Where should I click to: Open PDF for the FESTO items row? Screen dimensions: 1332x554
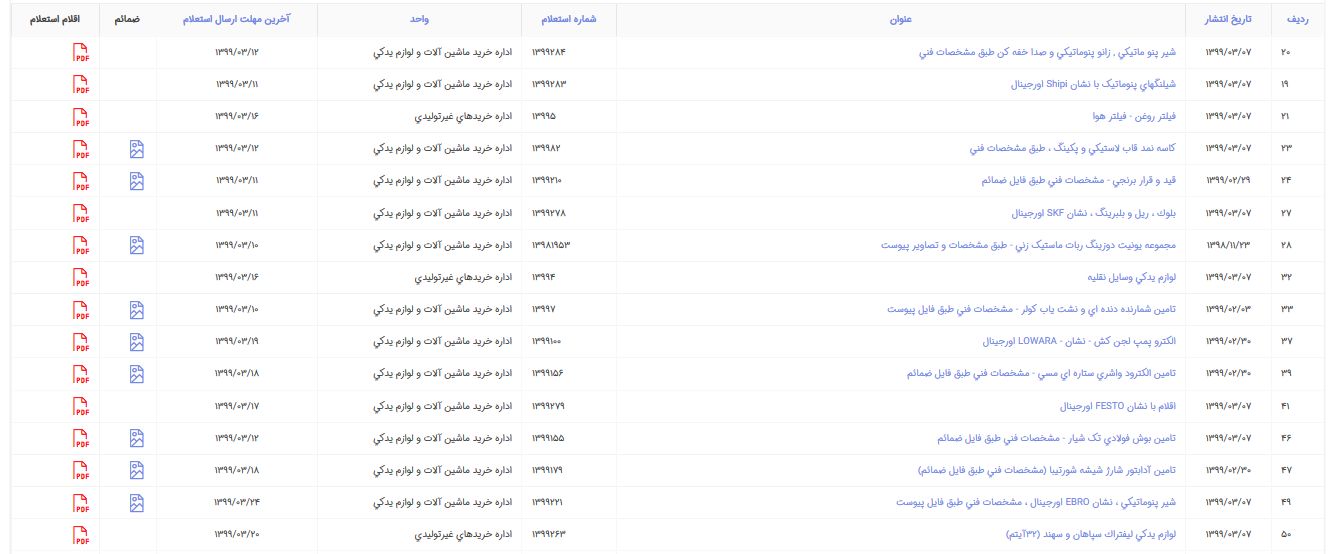click(81, 406)
